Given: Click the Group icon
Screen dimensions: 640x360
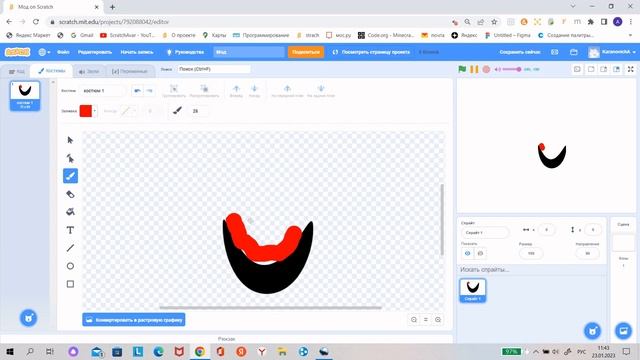Looking at the screenshot, I should pyautogui.click(x=174, y=91).
